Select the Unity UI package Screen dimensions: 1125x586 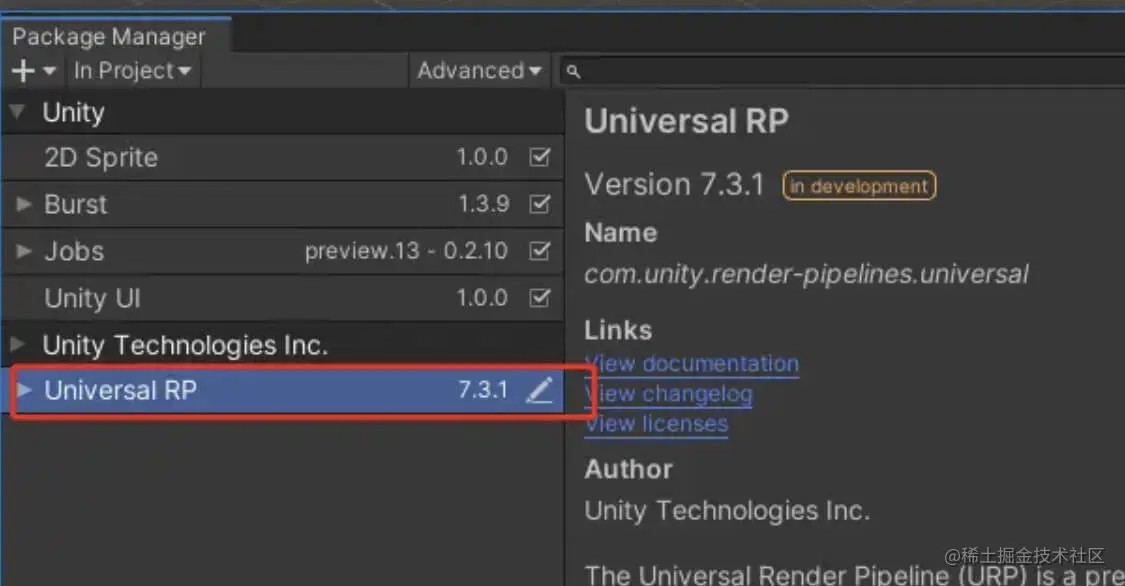point(92,298)
